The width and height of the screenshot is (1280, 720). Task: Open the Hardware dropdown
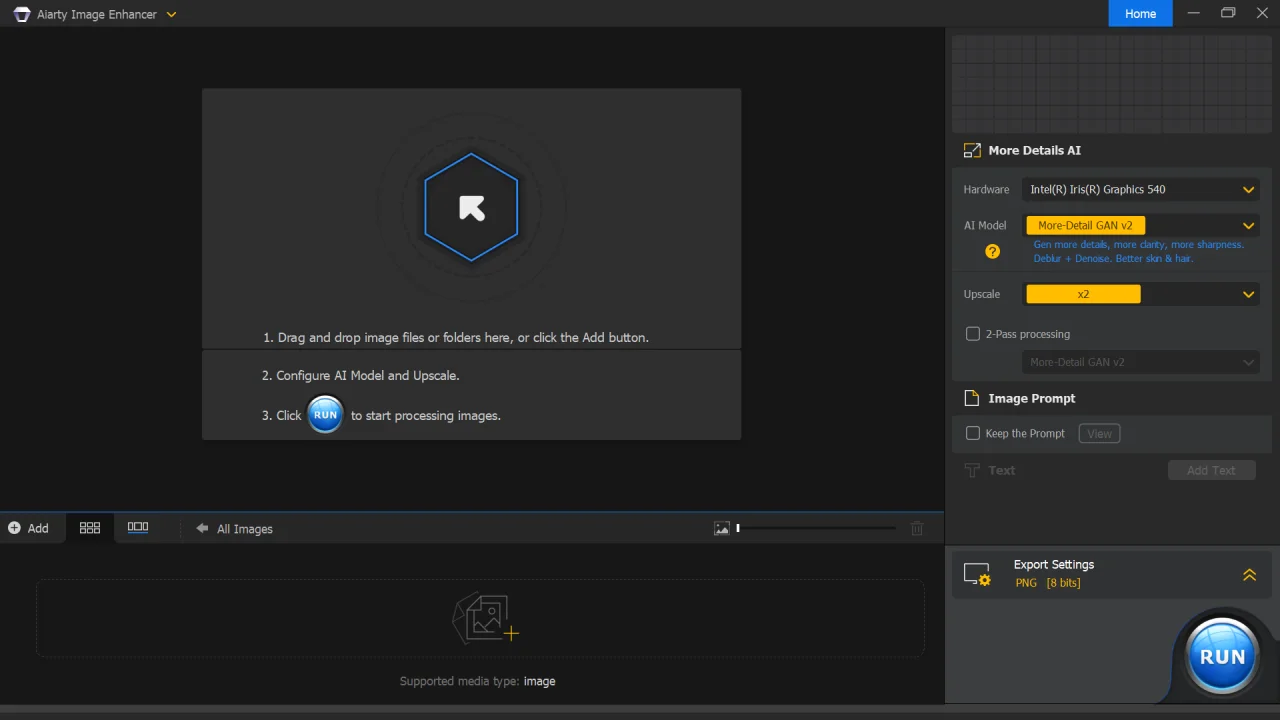[1142, 189]
